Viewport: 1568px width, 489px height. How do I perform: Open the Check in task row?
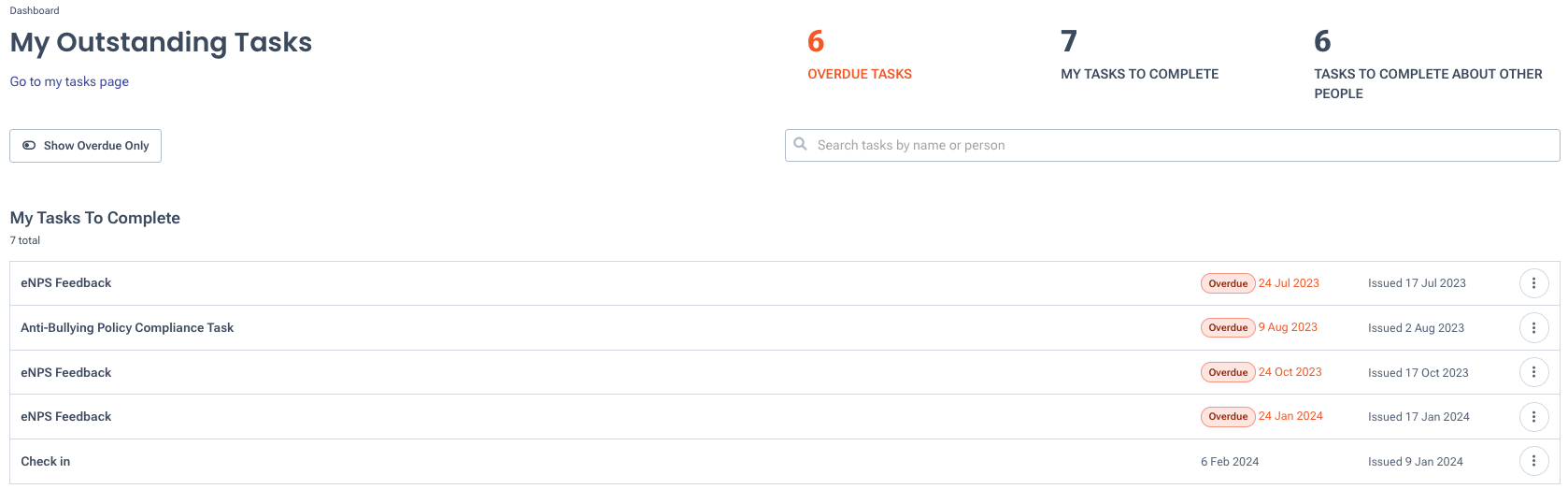tap(784, 461)
